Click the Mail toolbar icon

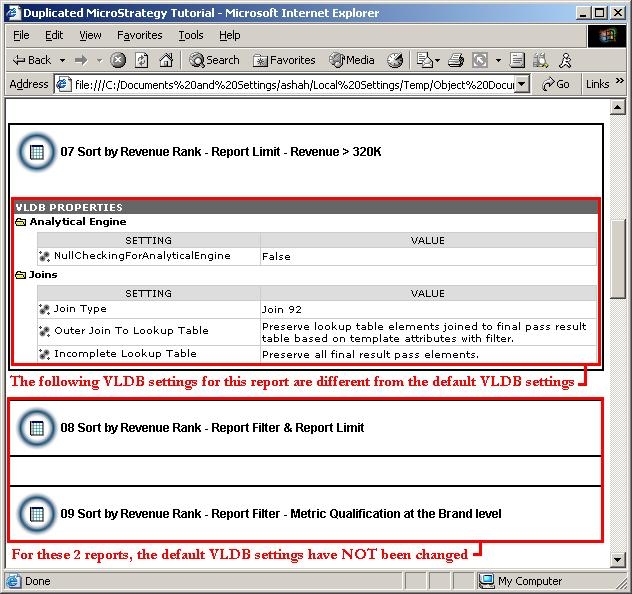(x=424, y=60)
